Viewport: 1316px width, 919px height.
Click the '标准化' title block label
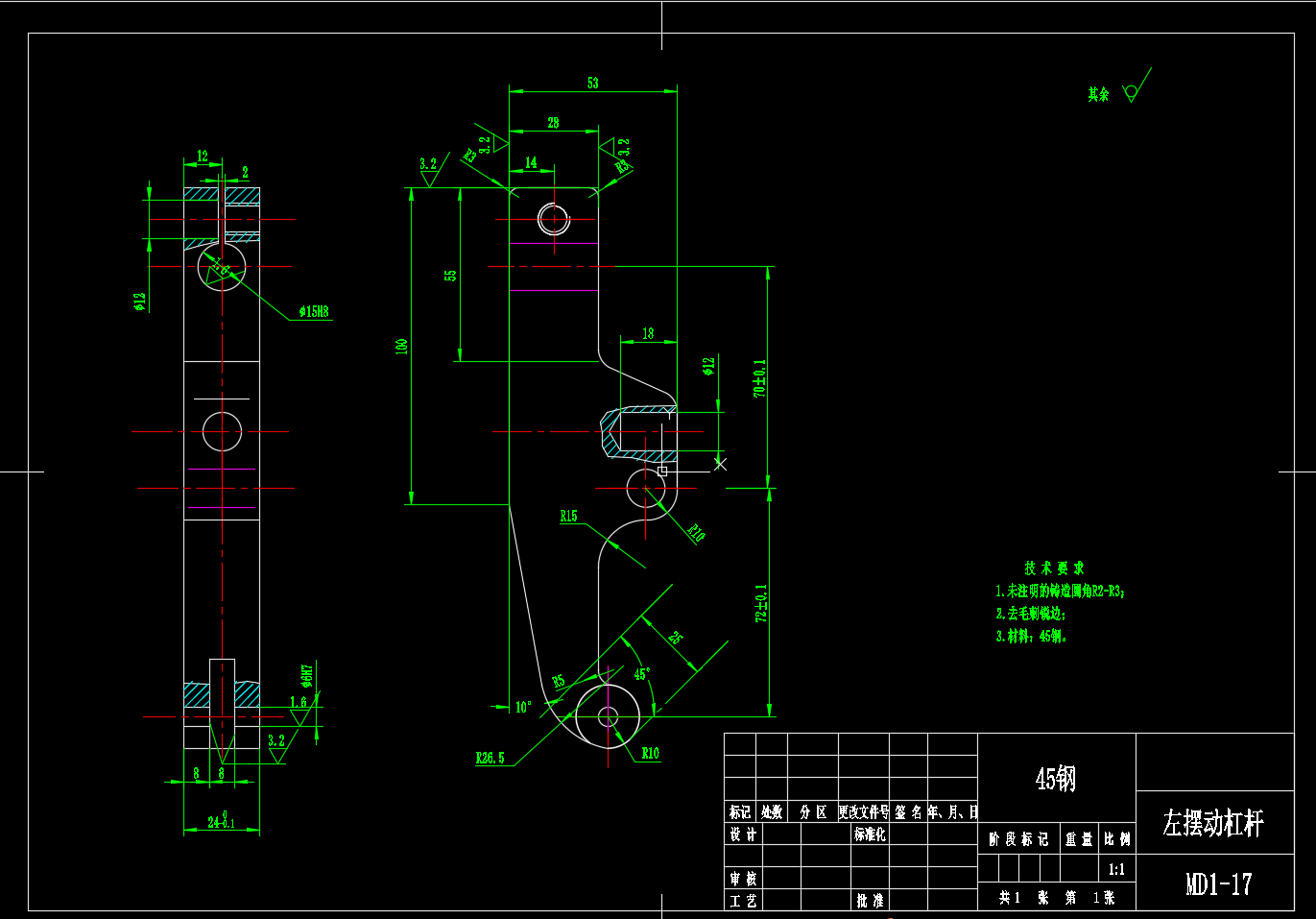pyautogui.click(x=870, y=835)
